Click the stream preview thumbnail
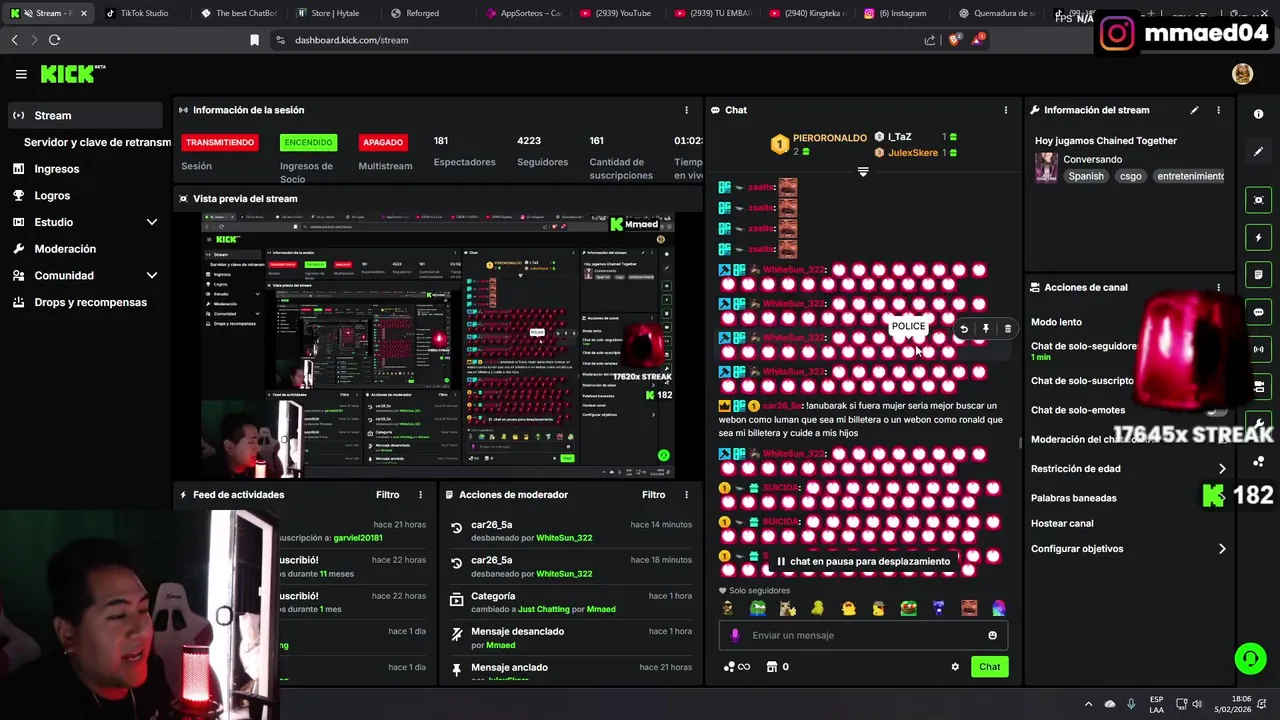This screenshot has height=720, width=1280. click(438, 345)
